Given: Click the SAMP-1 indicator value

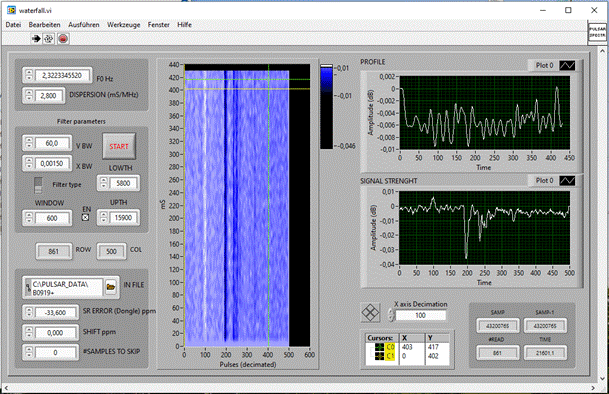Looking at the screenshot, I should click(545, 326).
